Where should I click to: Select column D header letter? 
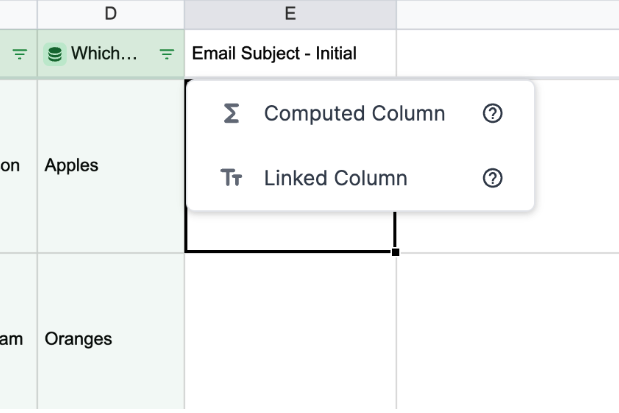(x=111, y=14)
